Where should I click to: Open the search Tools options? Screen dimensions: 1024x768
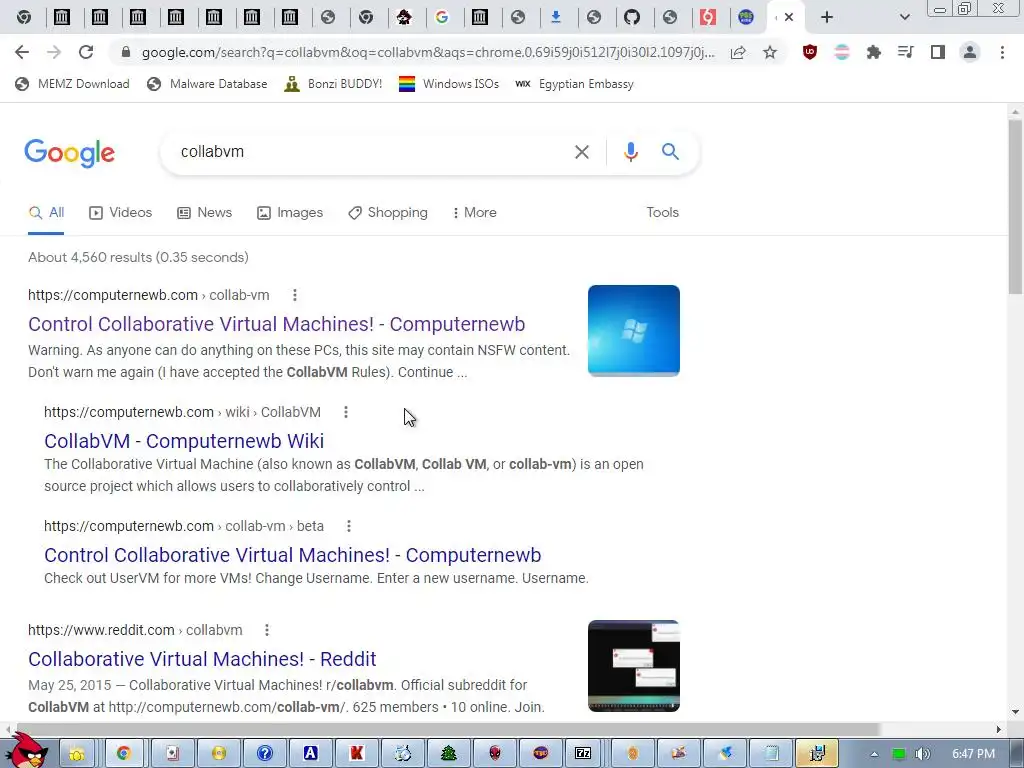click(x=662, y=213)
